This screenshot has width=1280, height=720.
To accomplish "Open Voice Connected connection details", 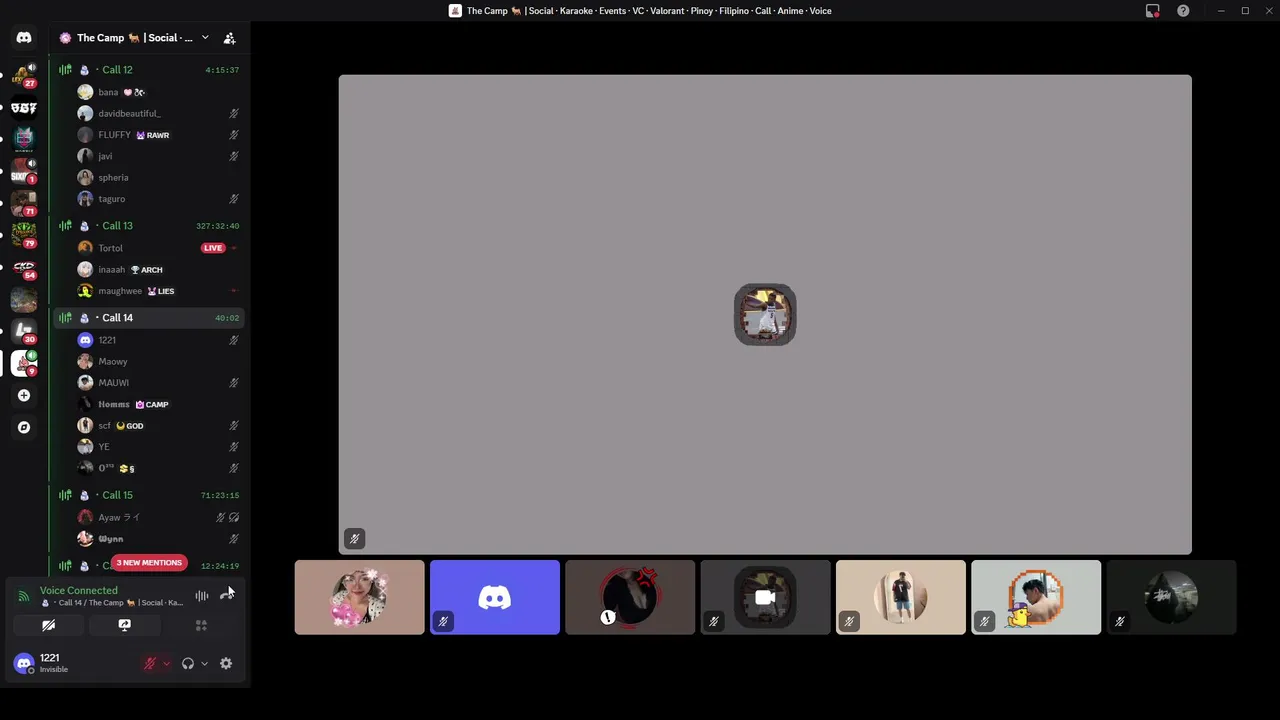I will click(x=78, y=590).
